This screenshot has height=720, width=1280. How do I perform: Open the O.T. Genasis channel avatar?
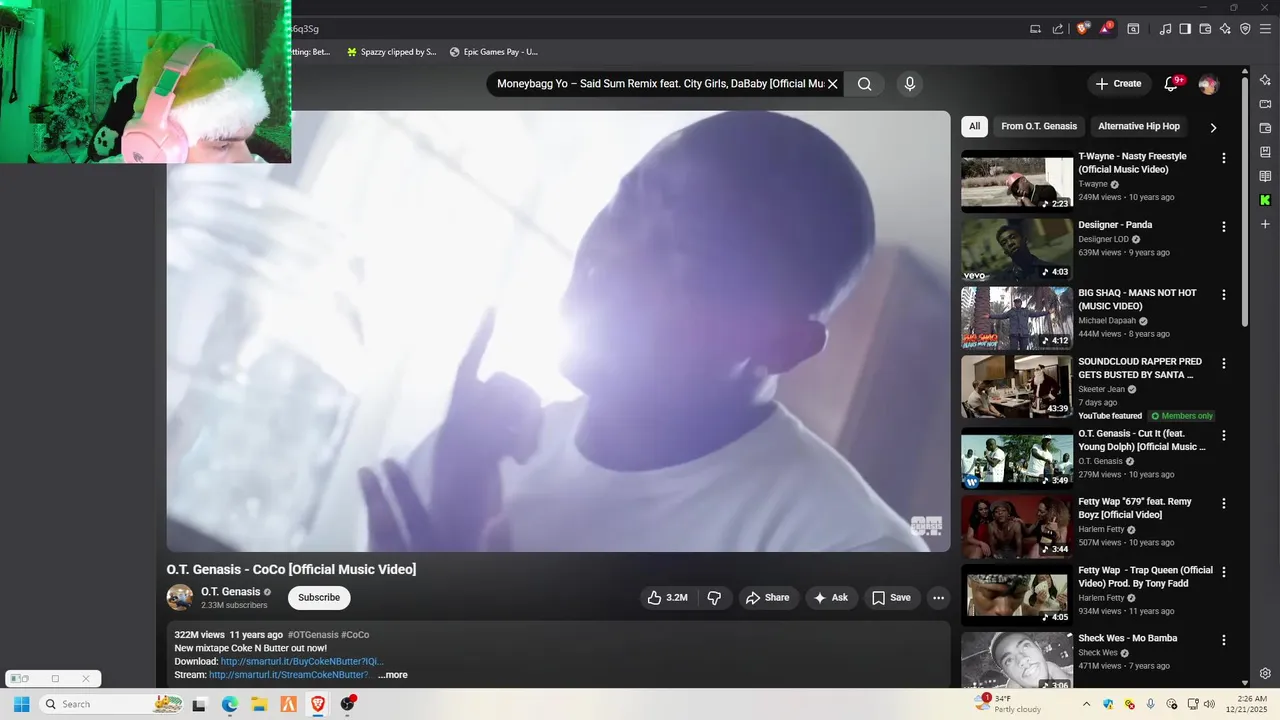pyautogui.click(x=180, y=598)
